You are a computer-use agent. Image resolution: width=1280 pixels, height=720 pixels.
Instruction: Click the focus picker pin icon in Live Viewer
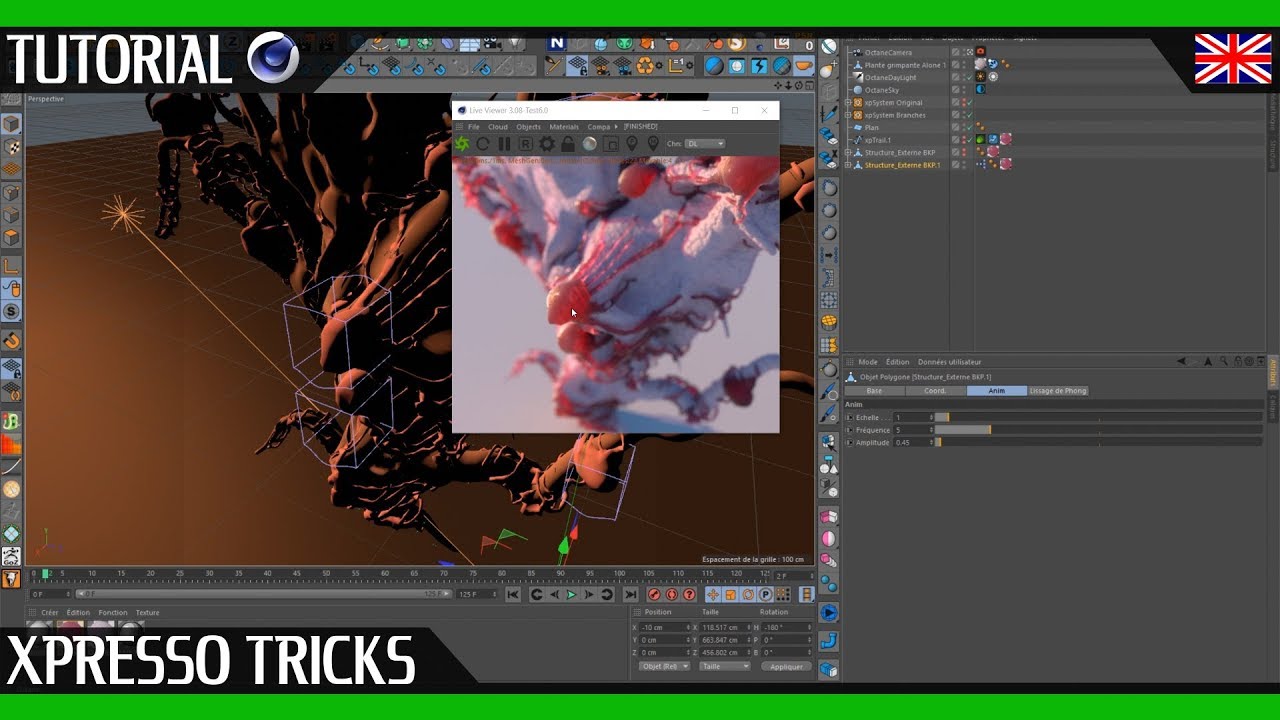632,144
